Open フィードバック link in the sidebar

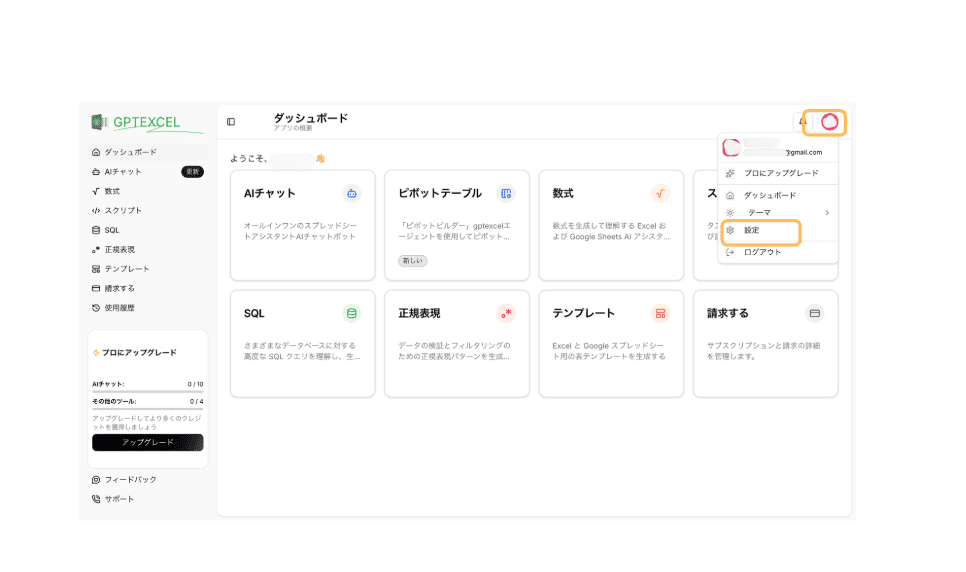[x=130, y=479]
